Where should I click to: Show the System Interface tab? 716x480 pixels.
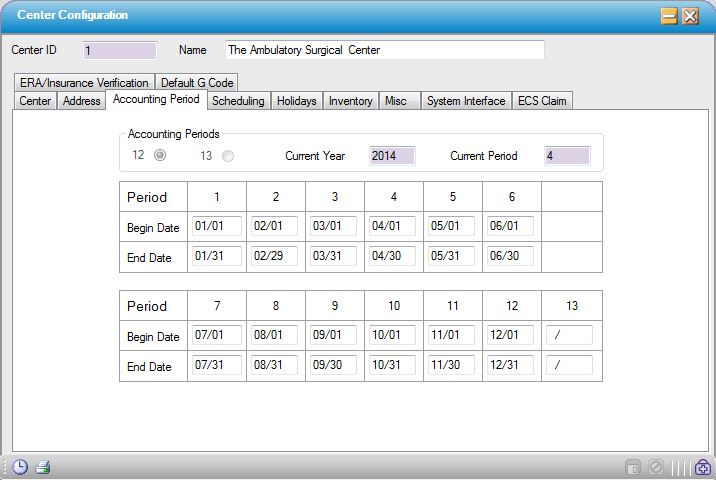[x=465, y=101]
